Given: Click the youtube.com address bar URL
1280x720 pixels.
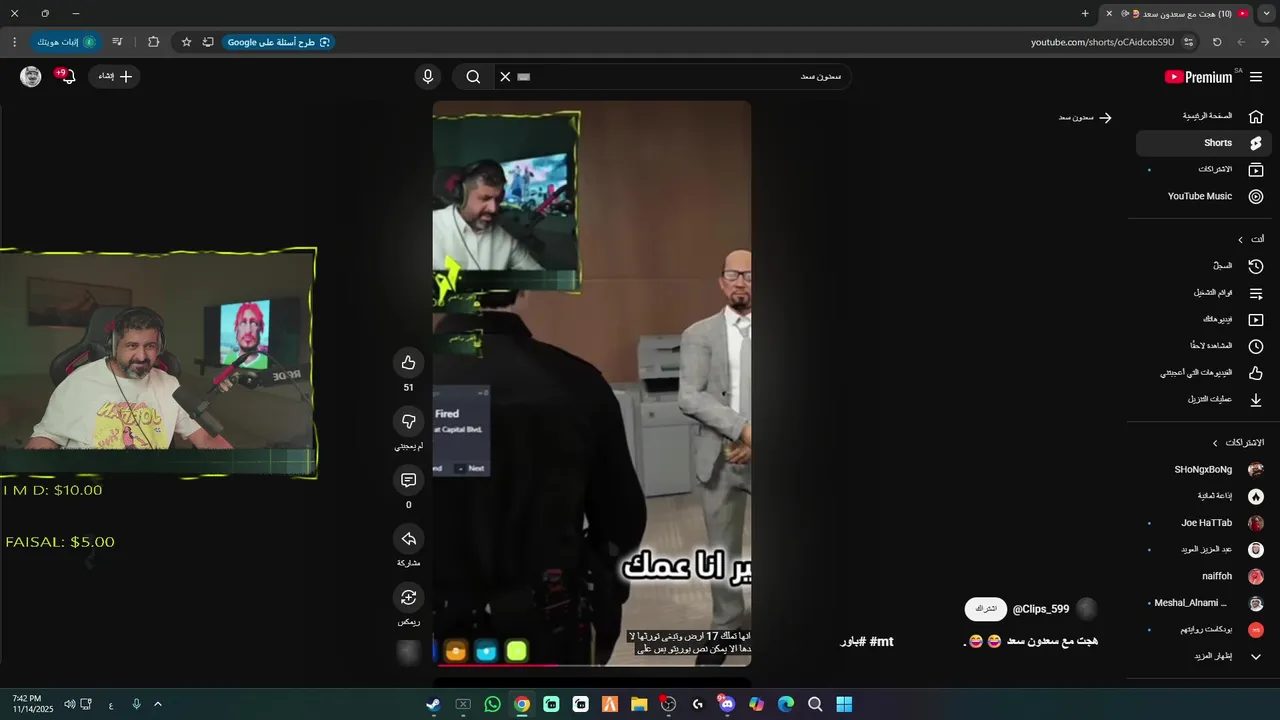Looking at the screenshot, I should coord(1102,42).
